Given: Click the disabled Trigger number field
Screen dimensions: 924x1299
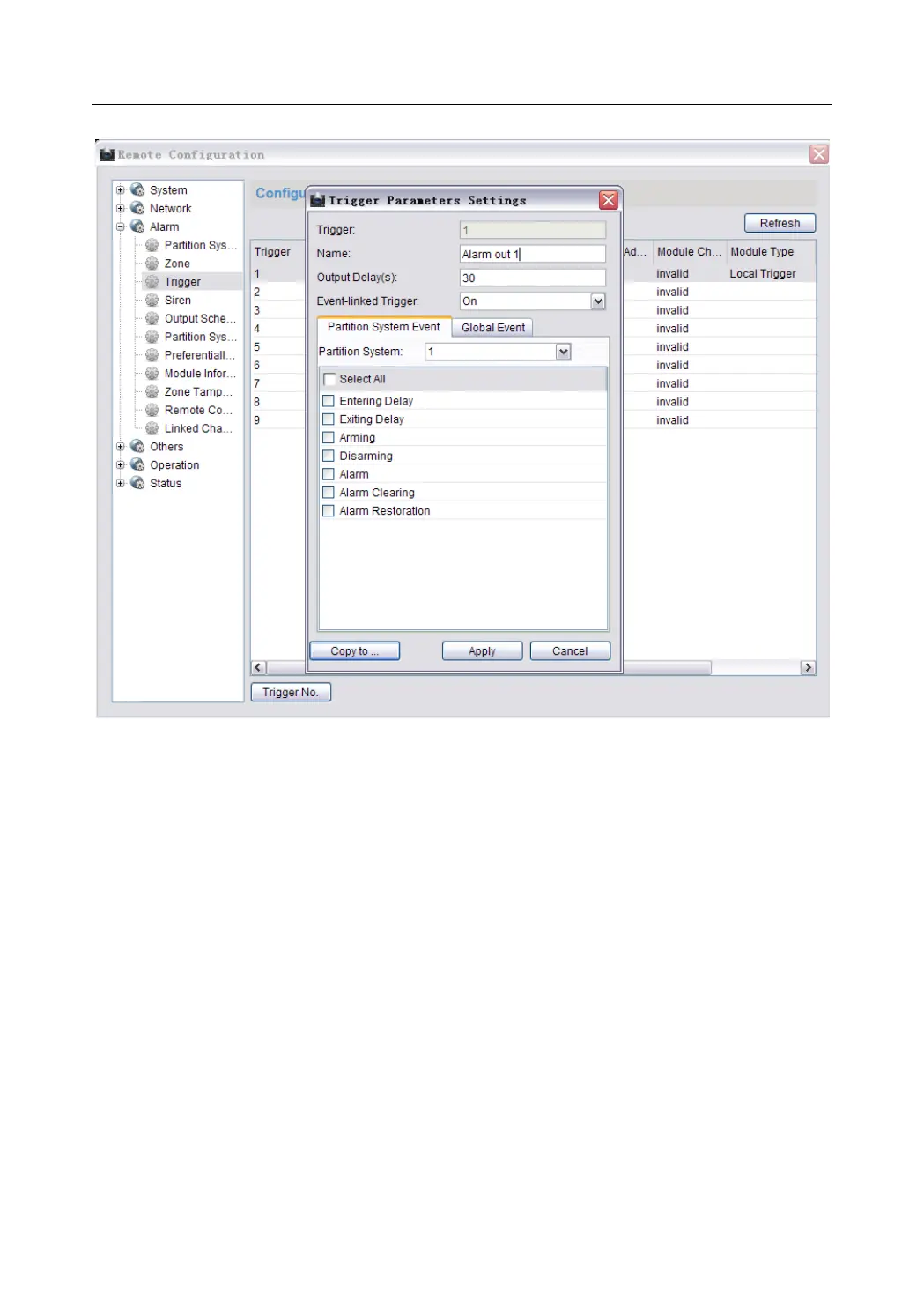Looking at the screenshot, I should click(x=533, y=230).
